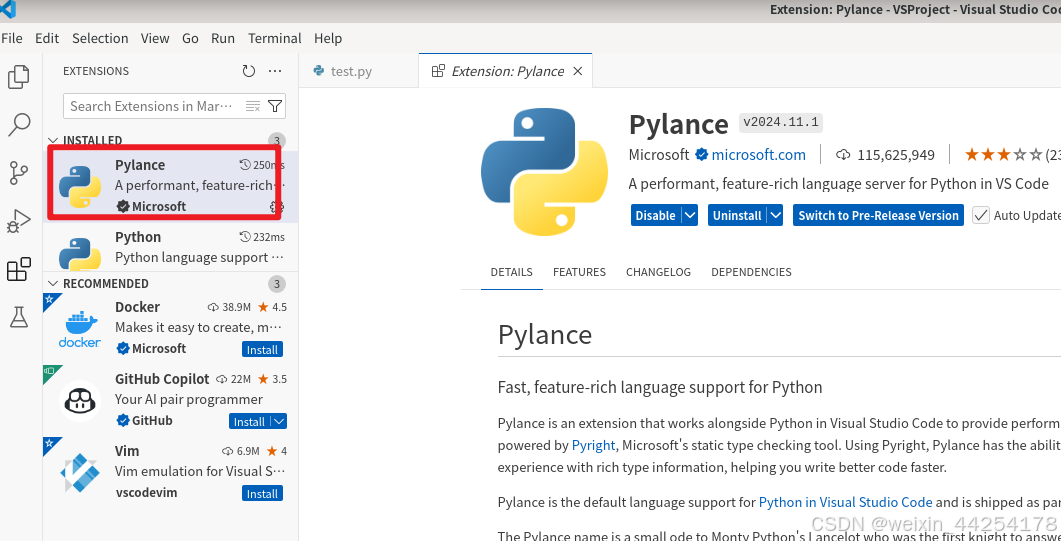This screenshot has width=1061, height=541.
Task: Click the Pylance star rating
Action: (1003, 155)
